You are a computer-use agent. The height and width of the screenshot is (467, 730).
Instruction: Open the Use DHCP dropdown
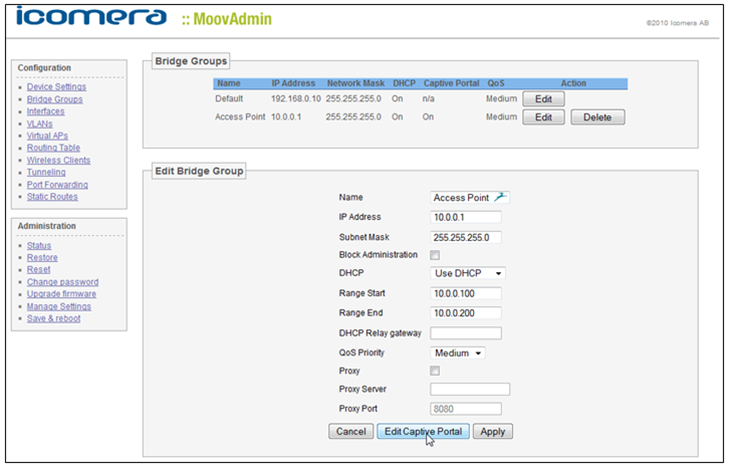467,273
